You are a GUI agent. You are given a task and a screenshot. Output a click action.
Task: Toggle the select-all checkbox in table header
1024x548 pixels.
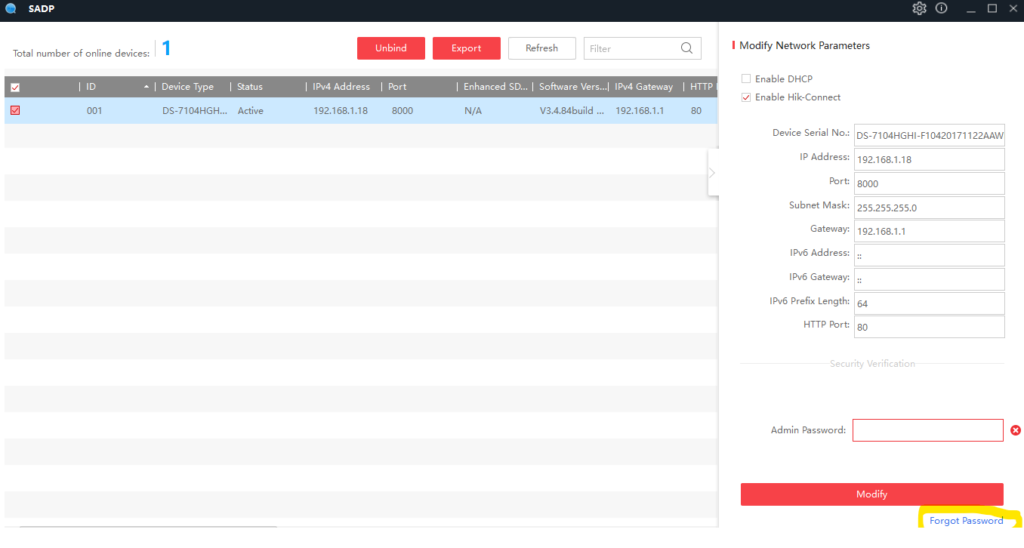15,87
